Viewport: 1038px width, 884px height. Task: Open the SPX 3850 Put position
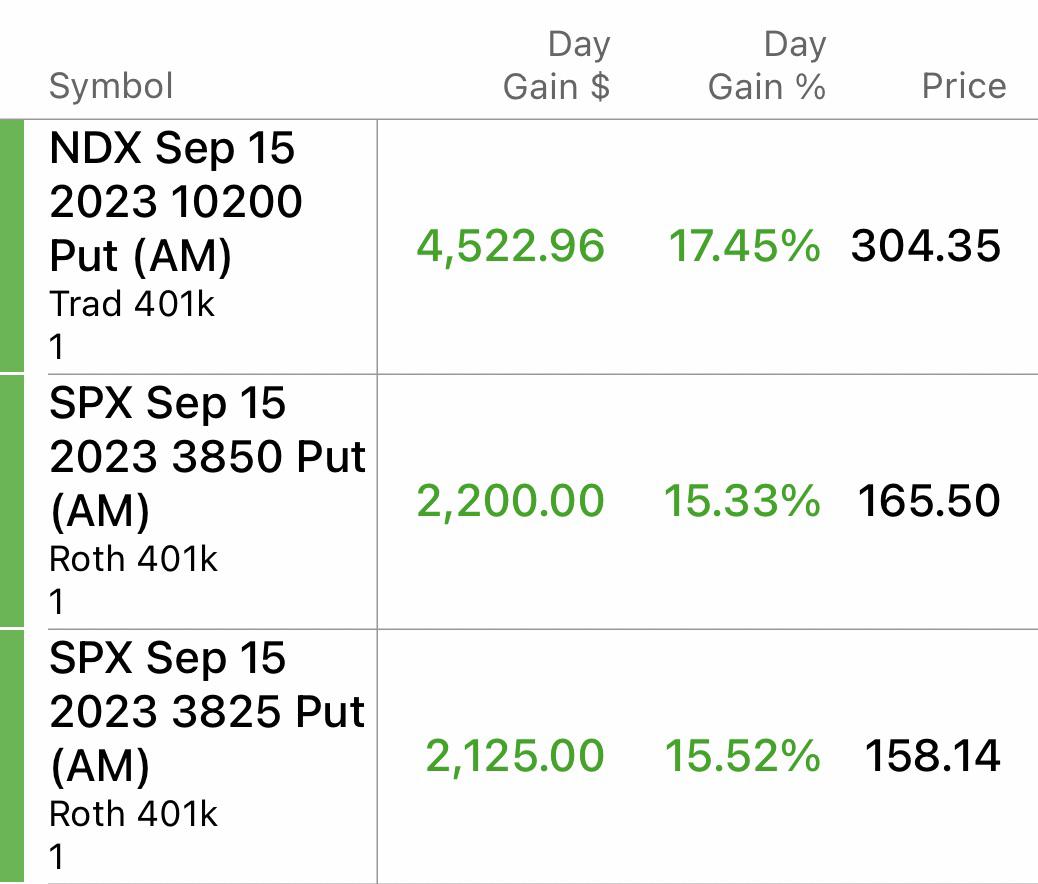[207, 457]
